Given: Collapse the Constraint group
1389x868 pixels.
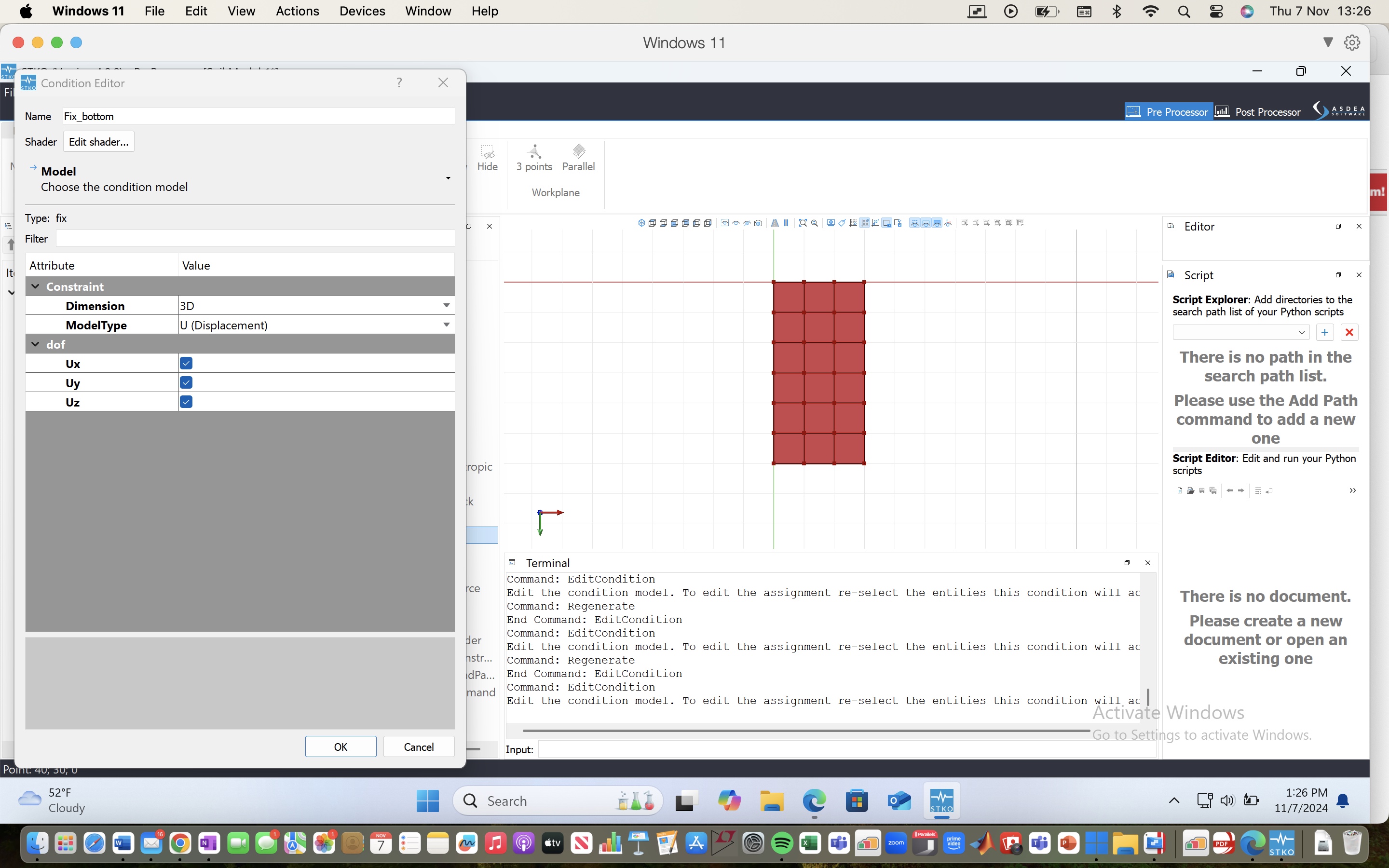Looking at the screenshot, I should (36, 286).
